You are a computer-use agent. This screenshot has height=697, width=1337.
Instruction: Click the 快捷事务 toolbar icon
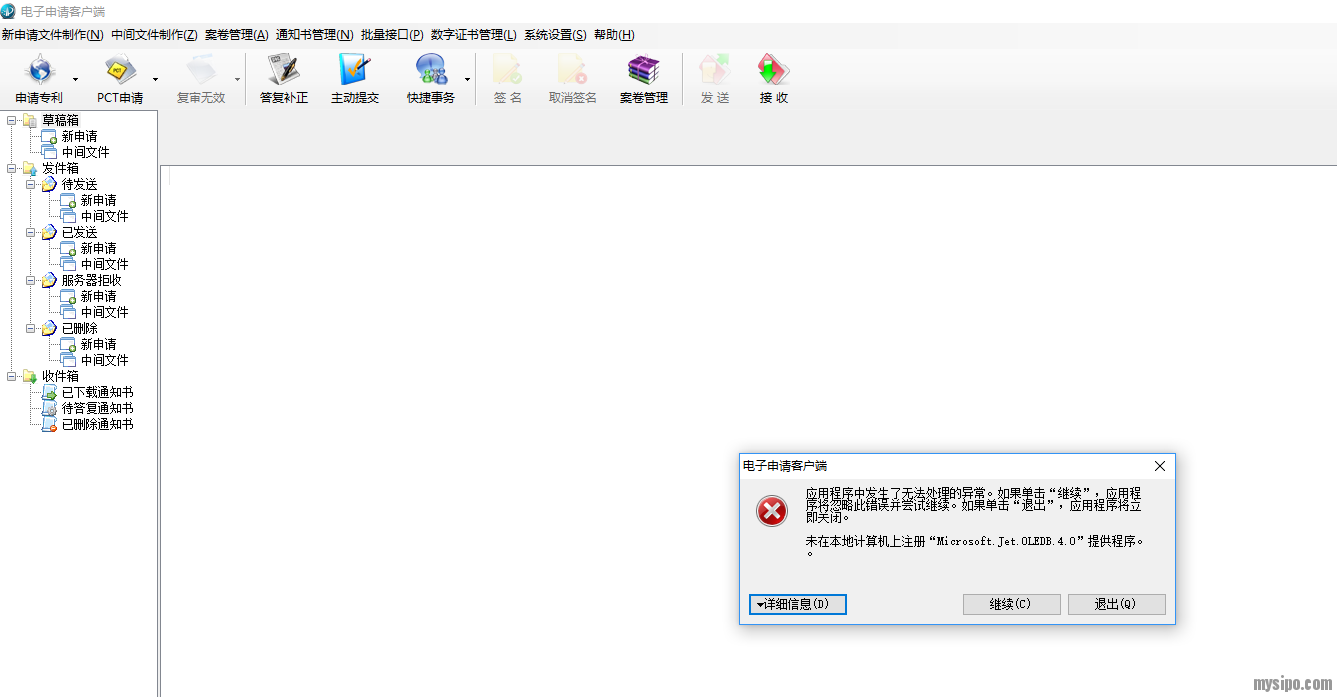click(431, 72)
